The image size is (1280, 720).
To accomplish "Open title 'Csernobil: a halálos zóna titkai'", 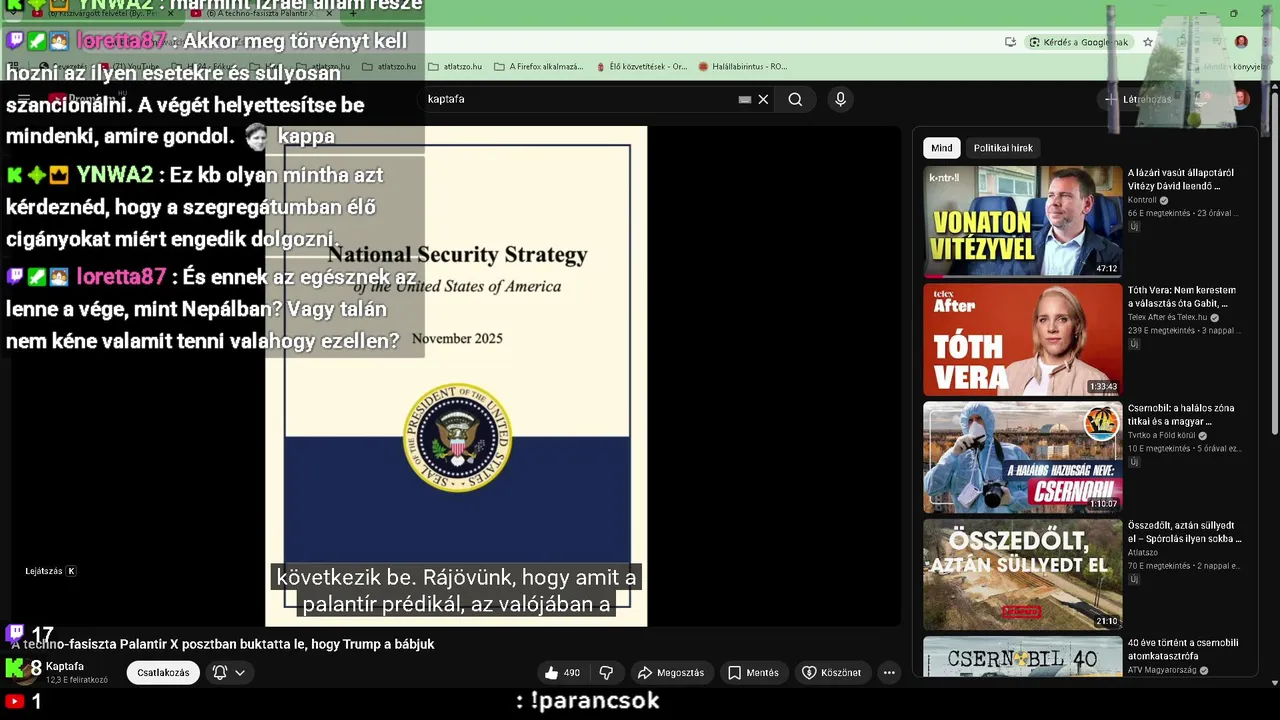I will (1182, 415).
